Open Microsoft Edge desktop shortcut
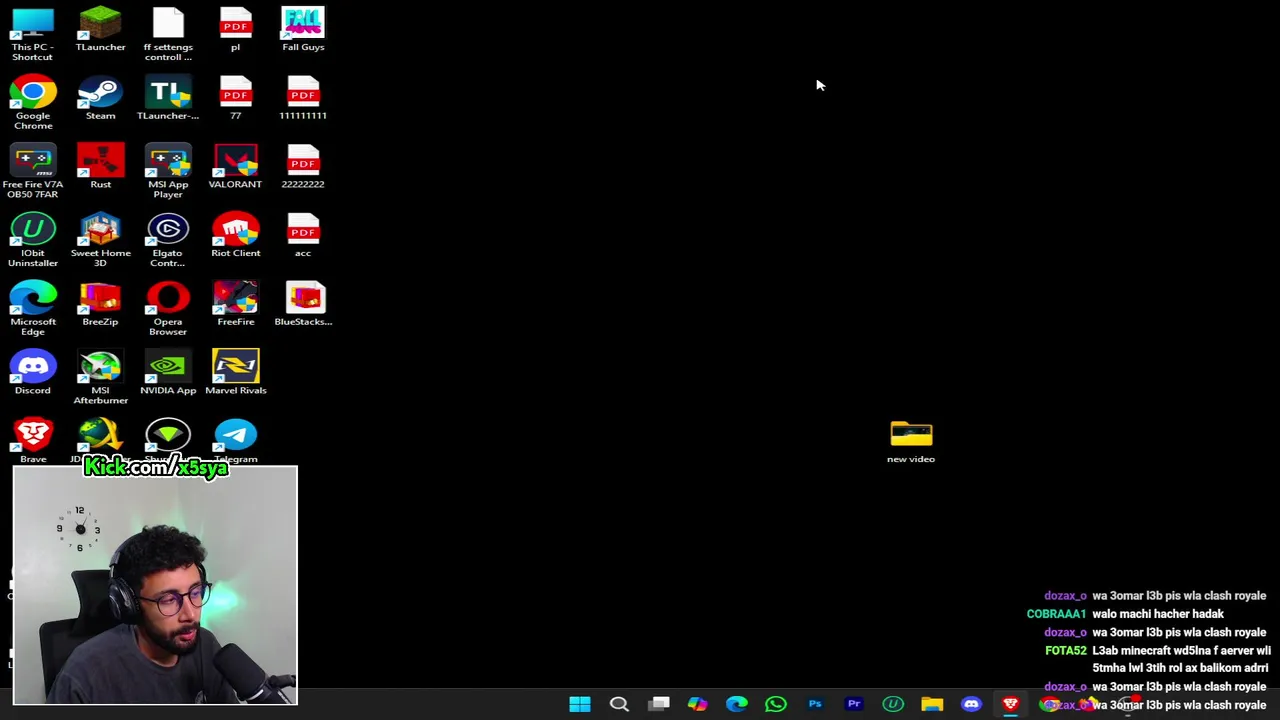This screenshot has width=1280, height=720. 33,308
